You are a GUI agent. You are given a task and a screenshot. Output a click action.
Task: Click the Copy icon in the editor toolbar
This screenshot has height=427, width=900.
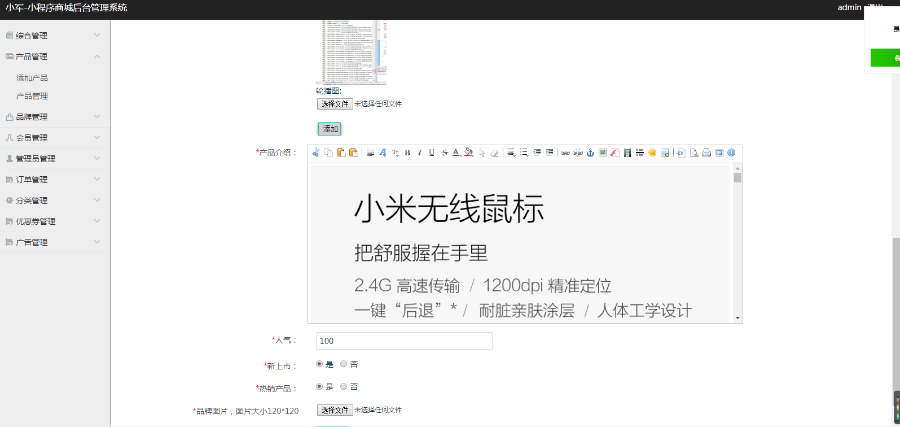[x=328, y=153]
